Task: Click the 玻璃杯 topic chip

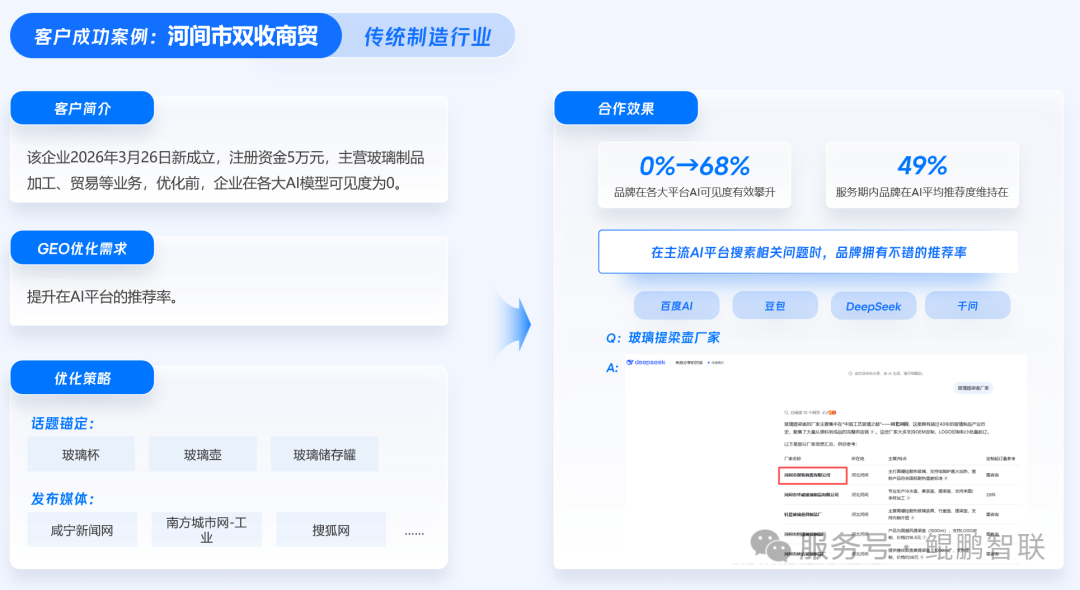Action: click(81, 454)
